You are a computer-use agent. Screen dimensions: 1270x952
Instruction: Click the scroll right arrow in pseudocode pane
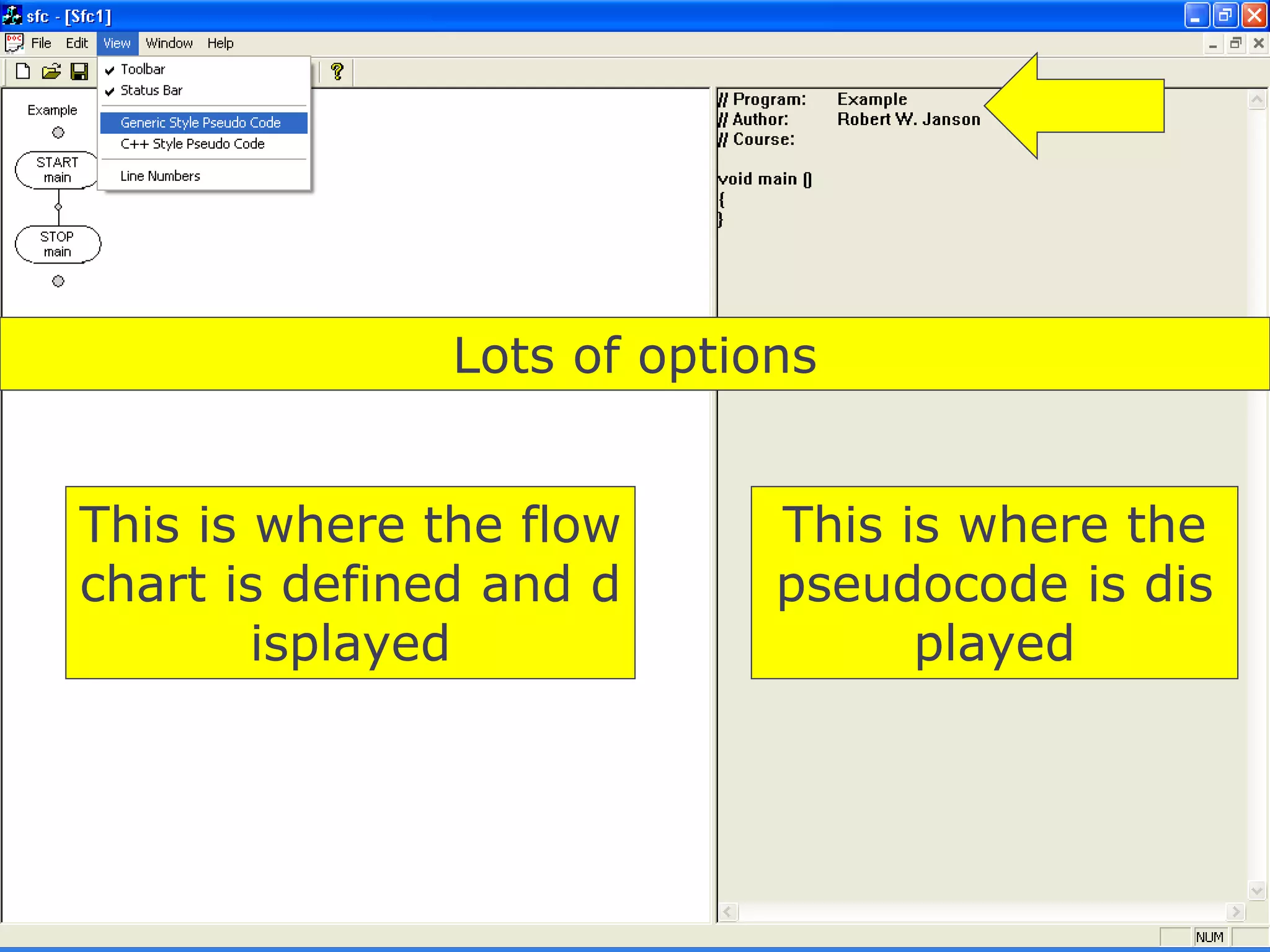click(x=1235, y=912)
